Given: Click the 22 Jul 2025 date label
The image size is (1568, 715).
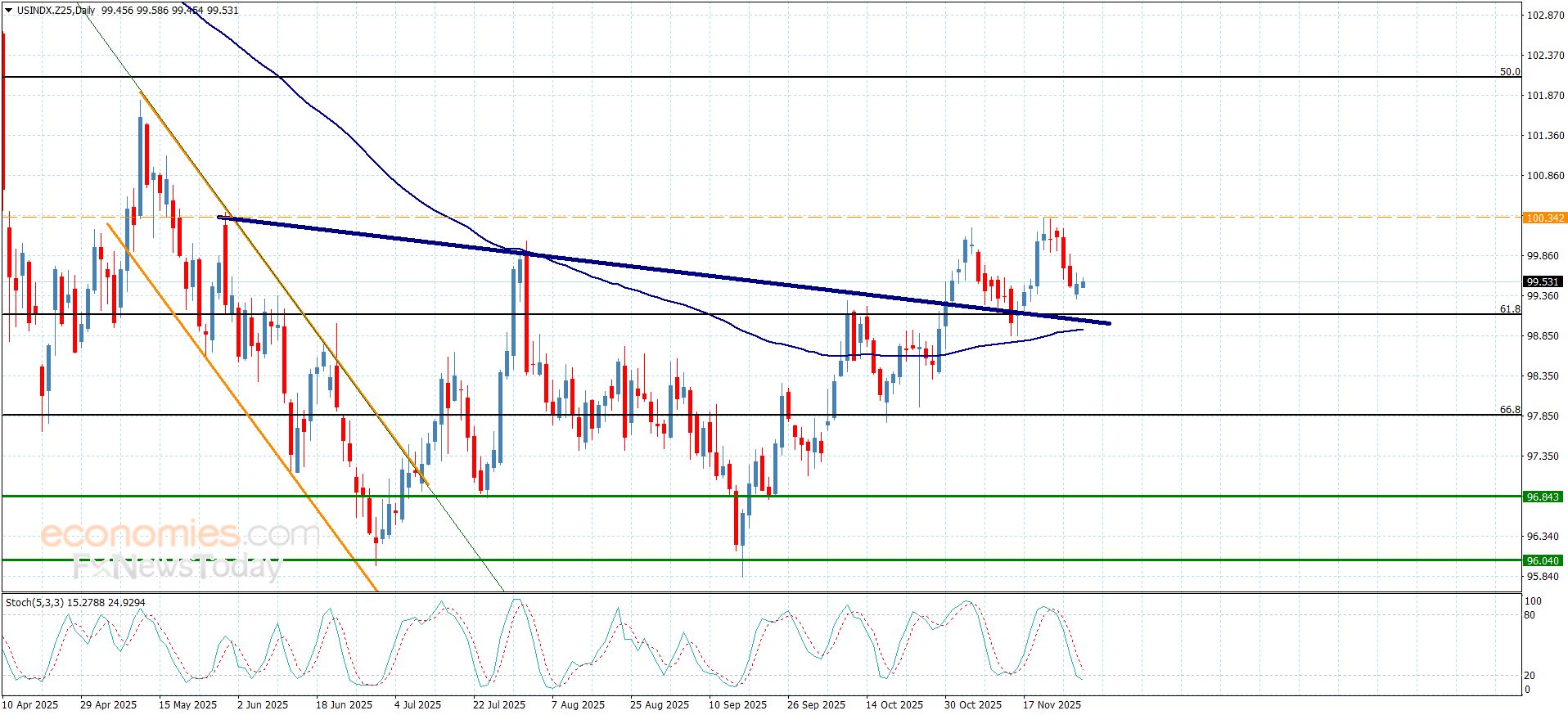Looking at the screenshot, I should [498, 704].
